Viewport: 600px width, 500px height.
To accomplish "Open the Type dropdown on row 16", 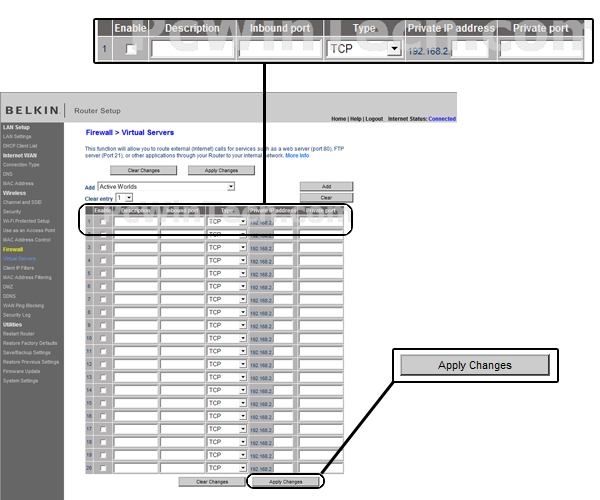I will click(x=227, y=416).
